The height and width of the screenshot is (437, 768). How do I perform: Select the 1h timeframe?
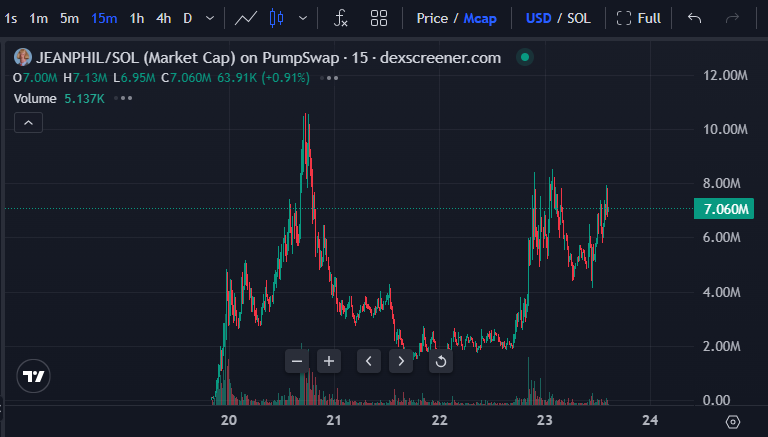137,19
